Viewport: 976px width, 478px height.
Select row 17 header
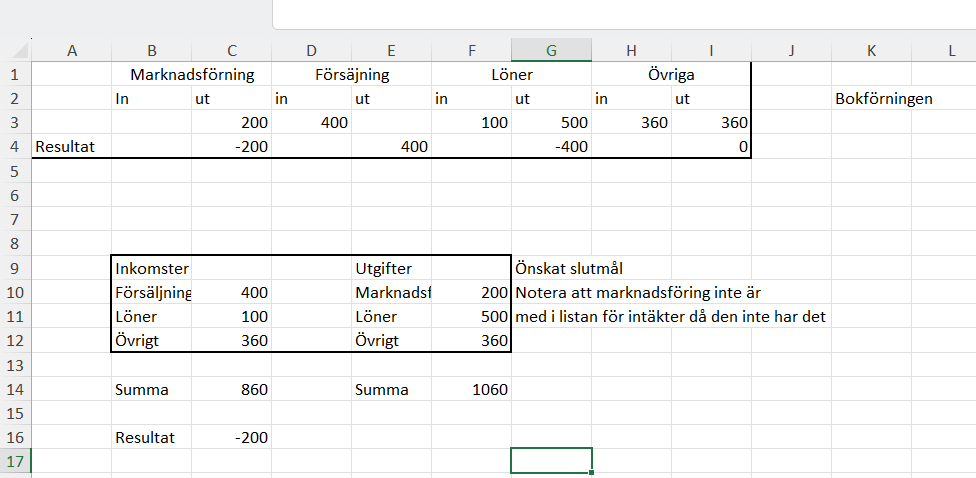coord(16,462)
